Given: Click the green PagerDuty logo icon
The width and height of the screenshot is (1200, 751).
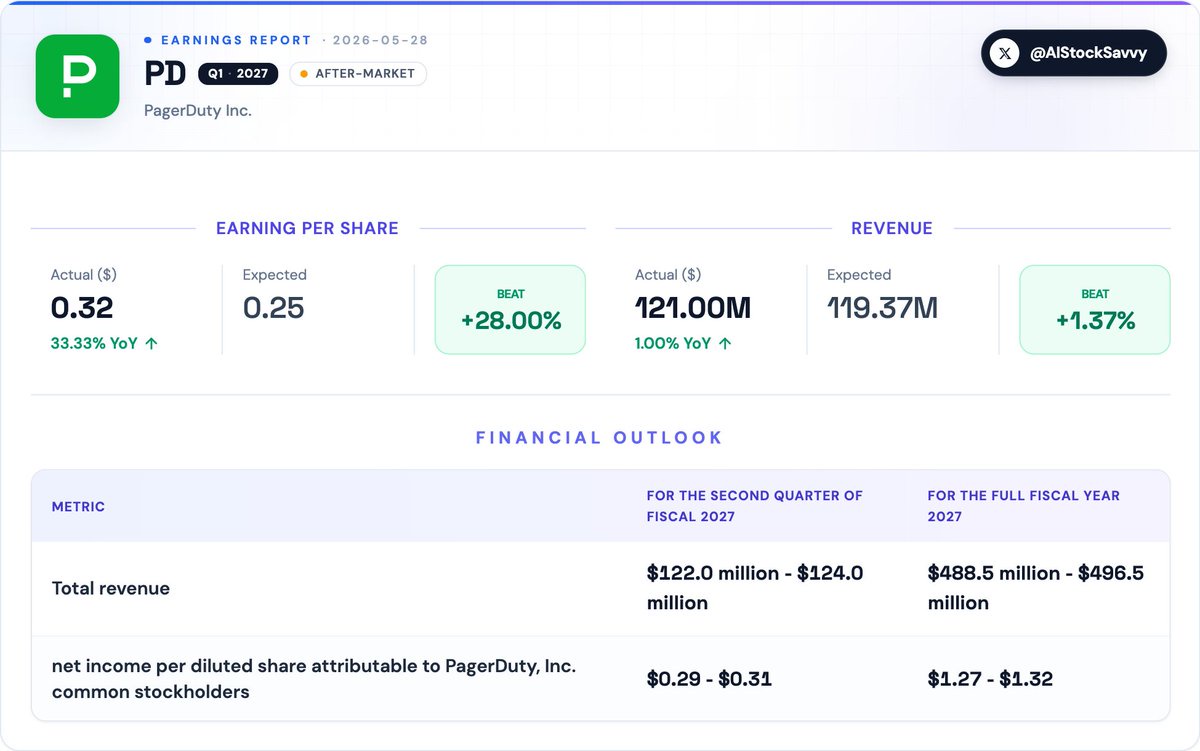Looking at the screenshot, I should tap(77, 76).
